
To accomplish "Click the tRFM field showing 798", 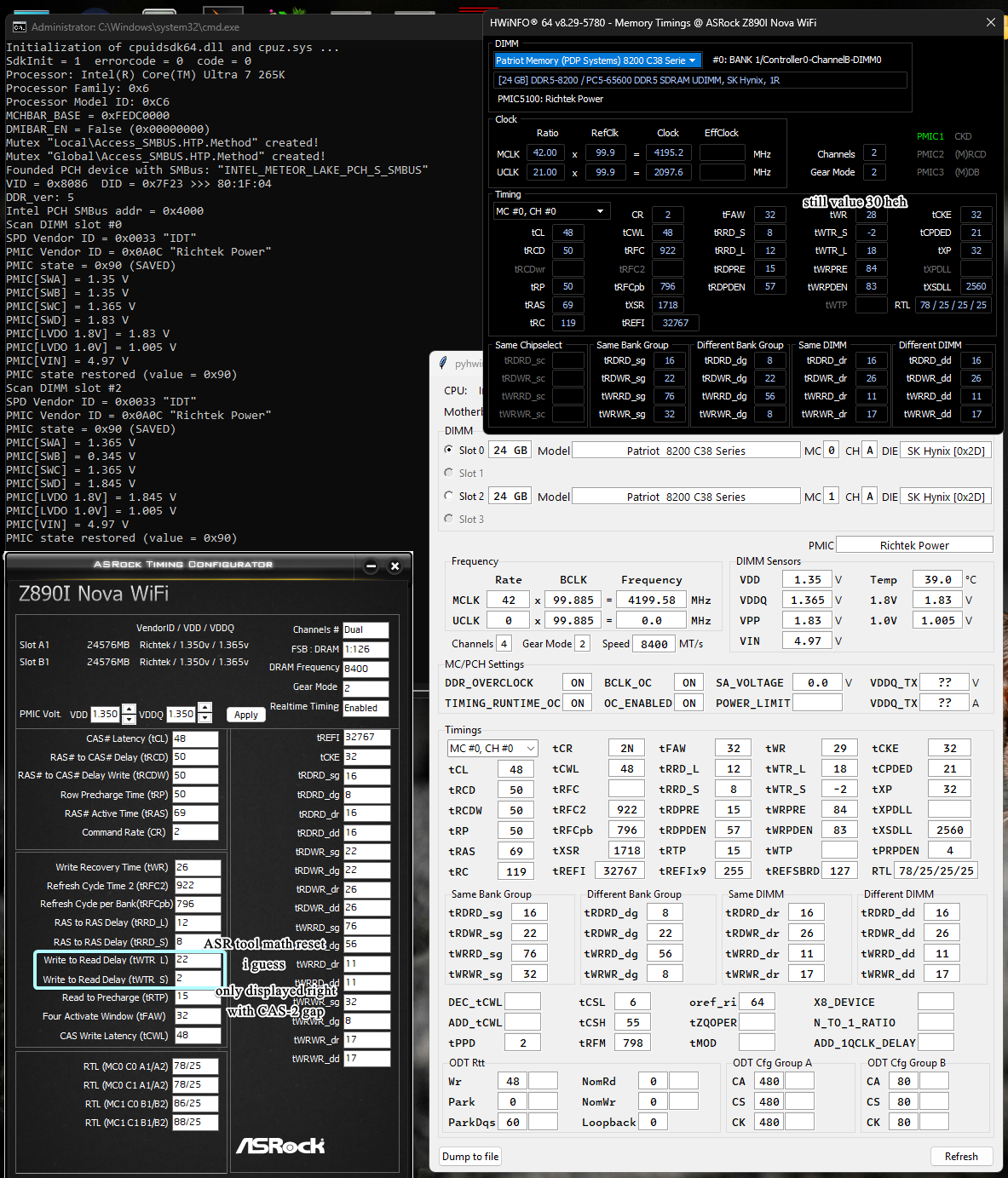I will pyautogui.click(x=632, y=1043).
